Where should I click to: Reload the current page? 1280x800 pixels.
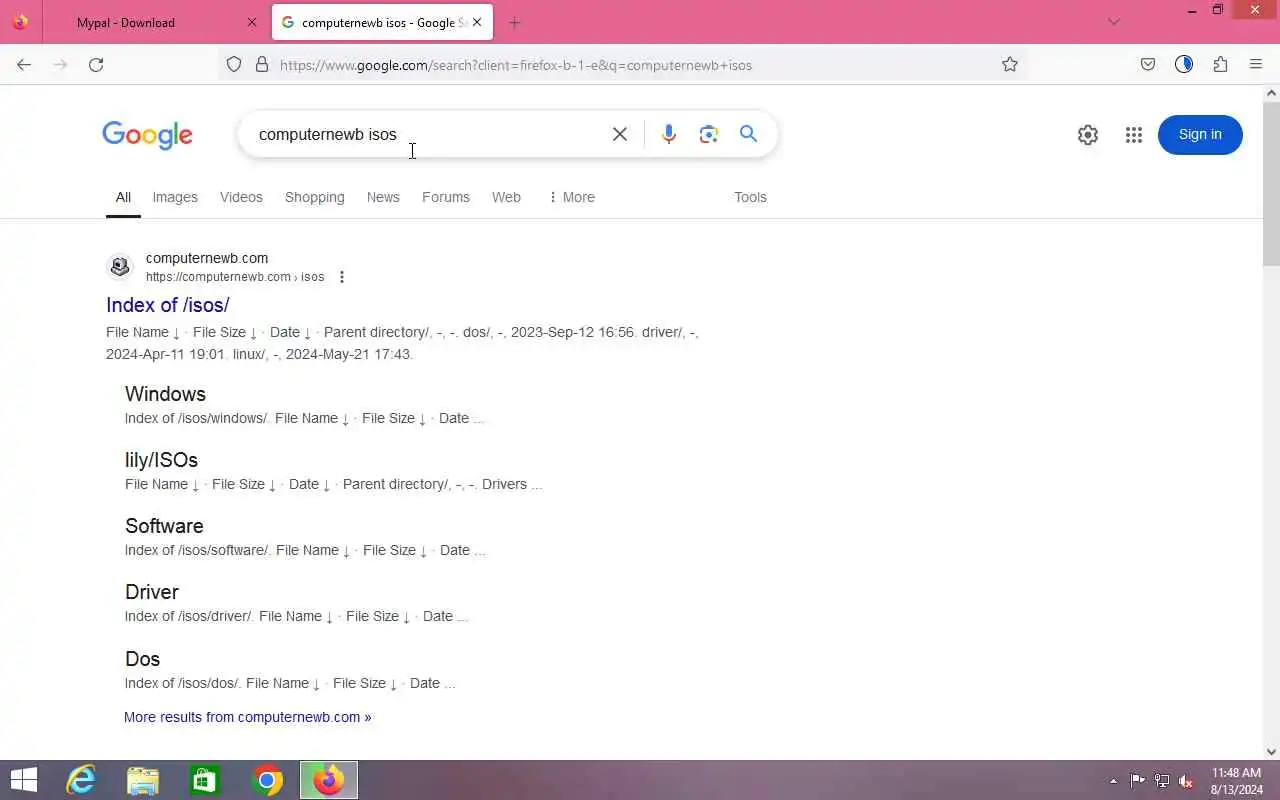pyautogui.click(x=96, y=65)
